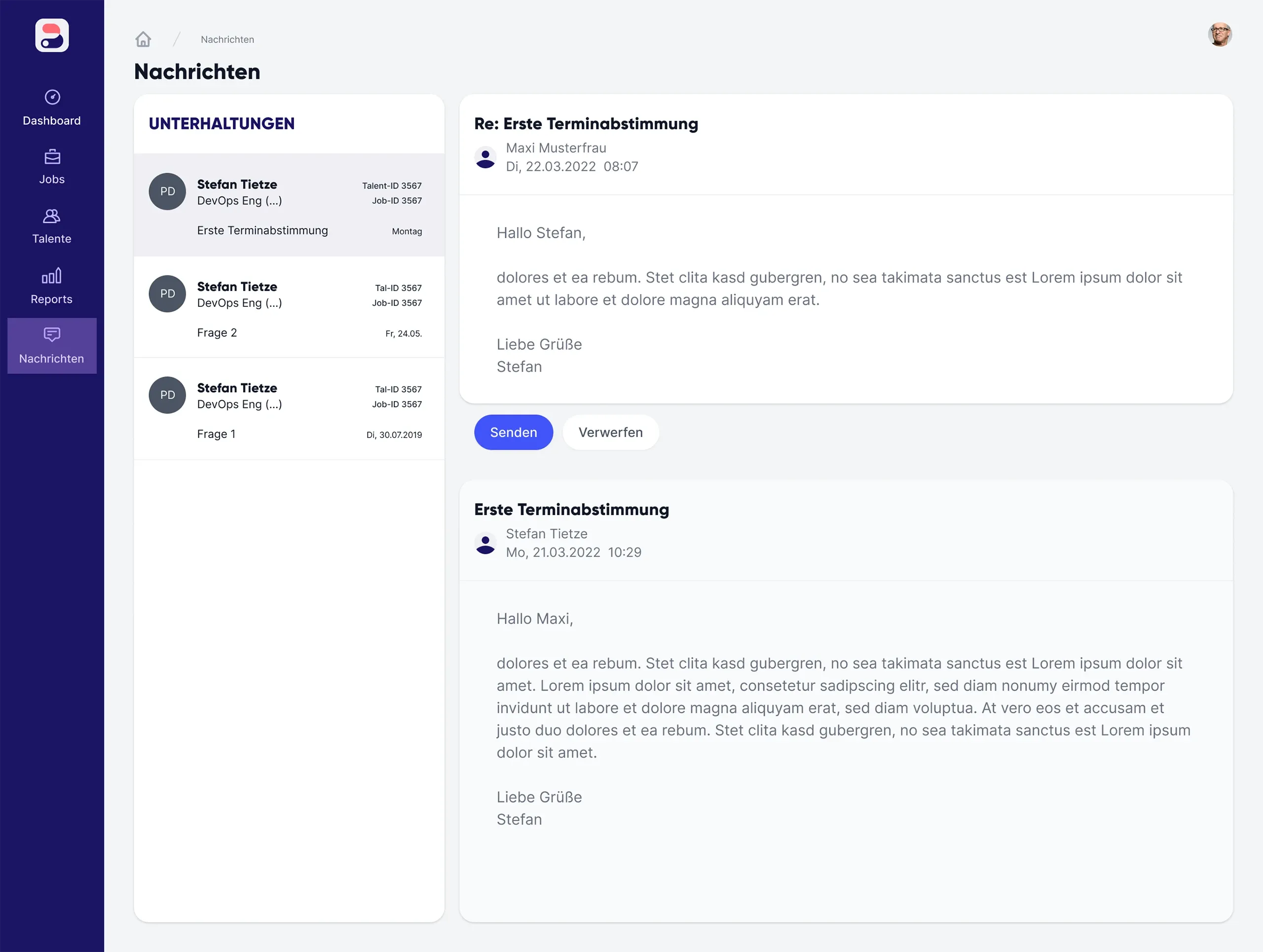
Task: Open user profile avatar photo
Action: click(1220, 34)
